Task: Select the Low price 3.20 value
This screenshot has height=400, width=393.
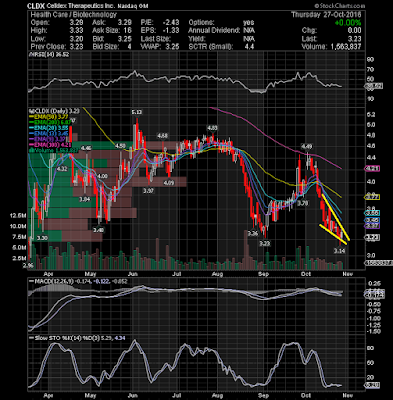Action: point(76,39)
